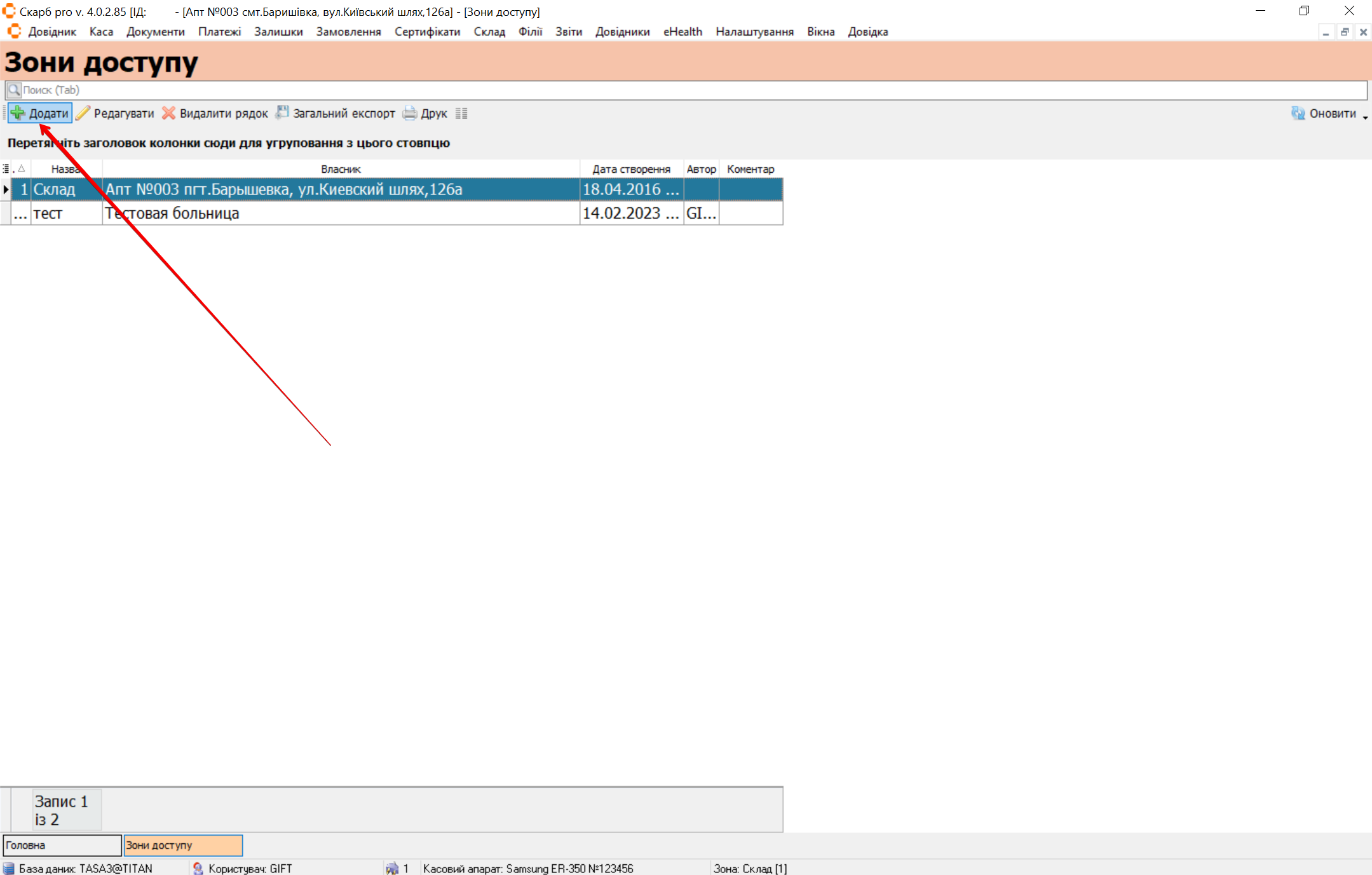Select the Склад zone row
This screenshot has width=1372, height=875.
pos(54,189)
